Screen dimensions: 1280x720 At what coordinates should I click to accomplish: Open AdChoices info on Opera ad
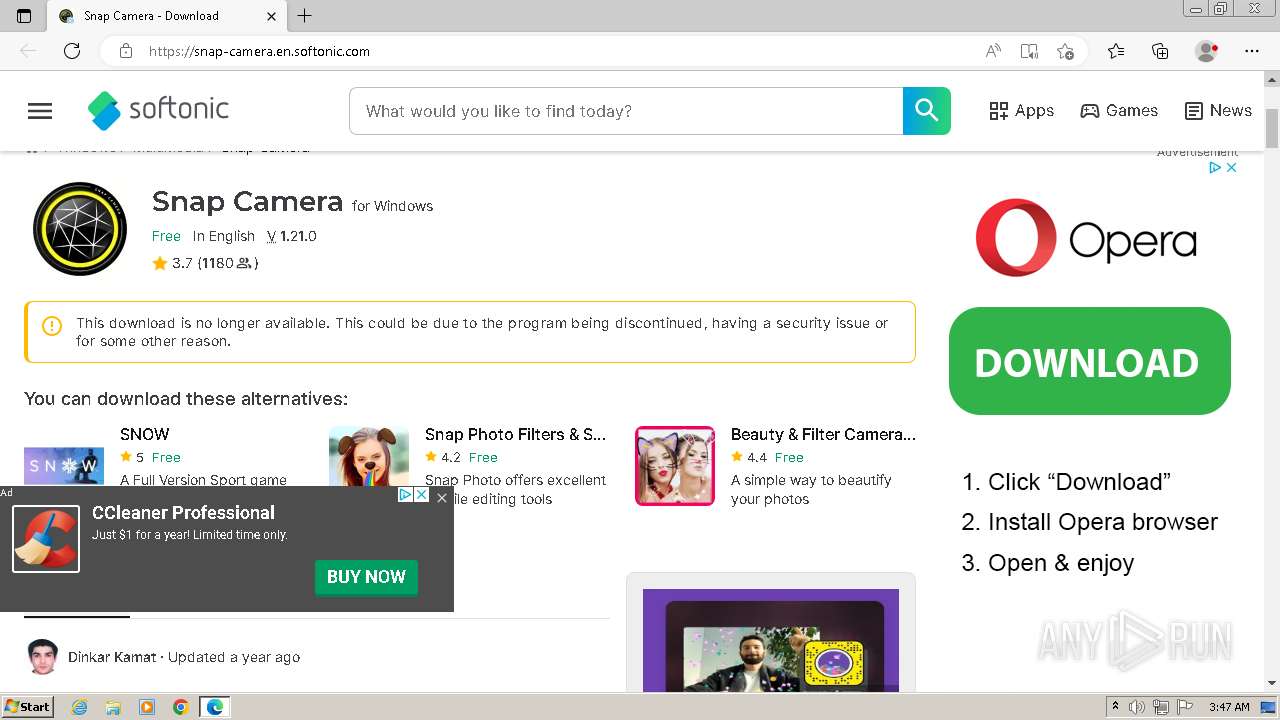pos(1216,167)
